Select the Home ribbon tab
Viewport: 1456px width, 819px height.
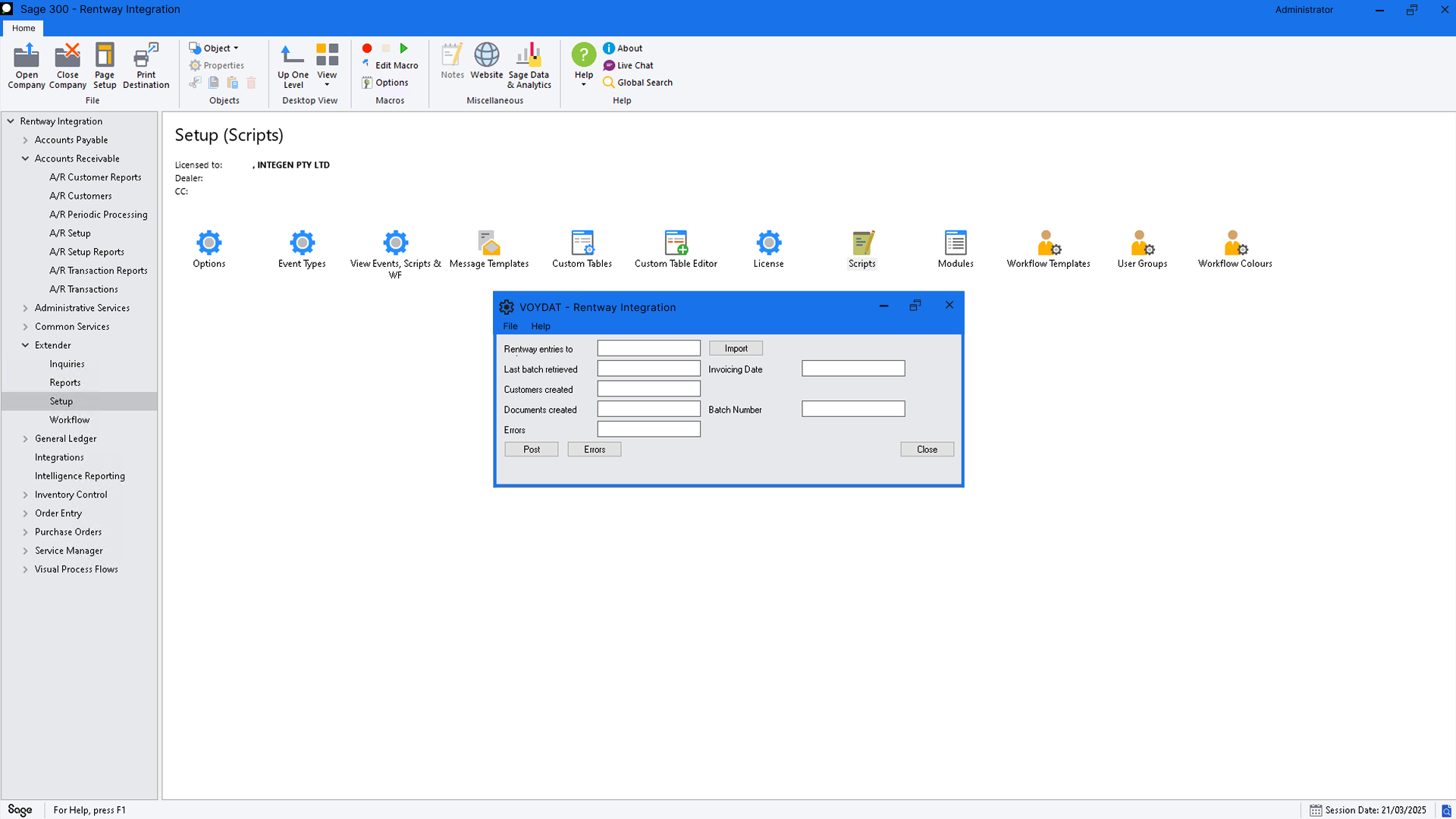pyautogui.click(x=24, y=28)
